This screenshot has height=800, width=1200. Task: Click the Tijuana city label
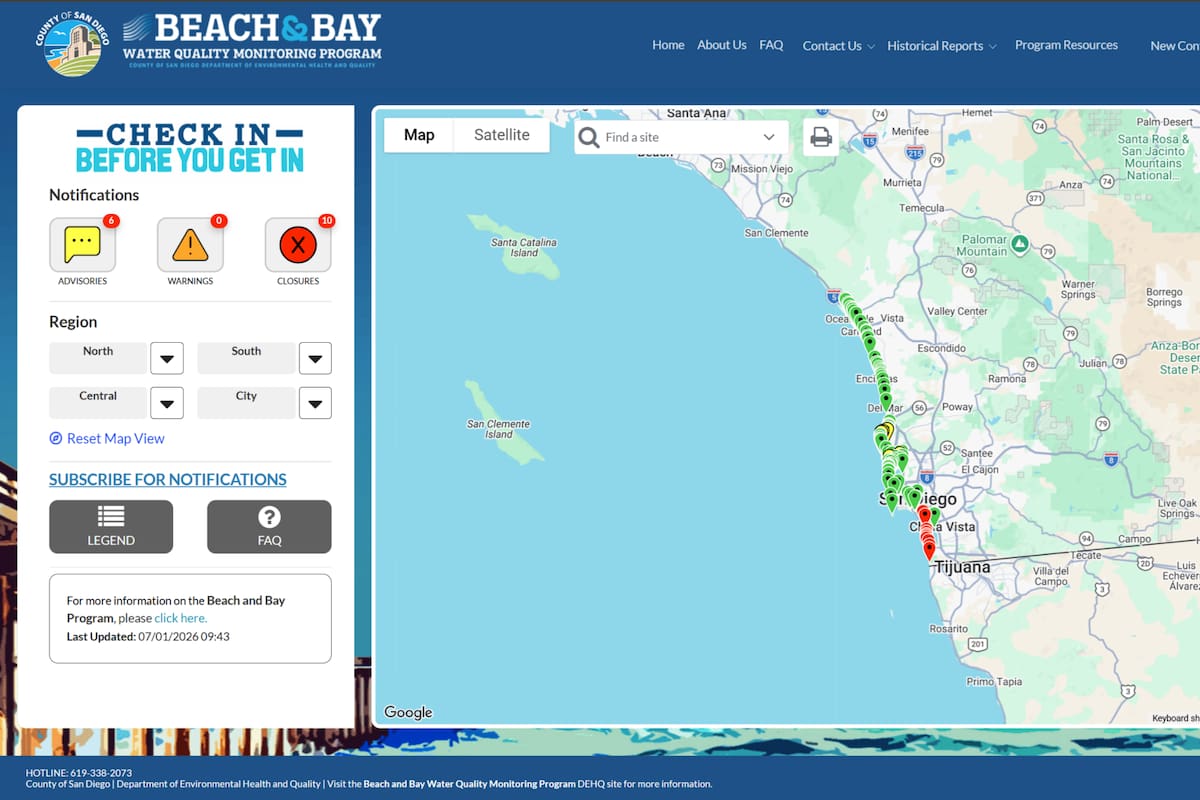coord(962,567)
